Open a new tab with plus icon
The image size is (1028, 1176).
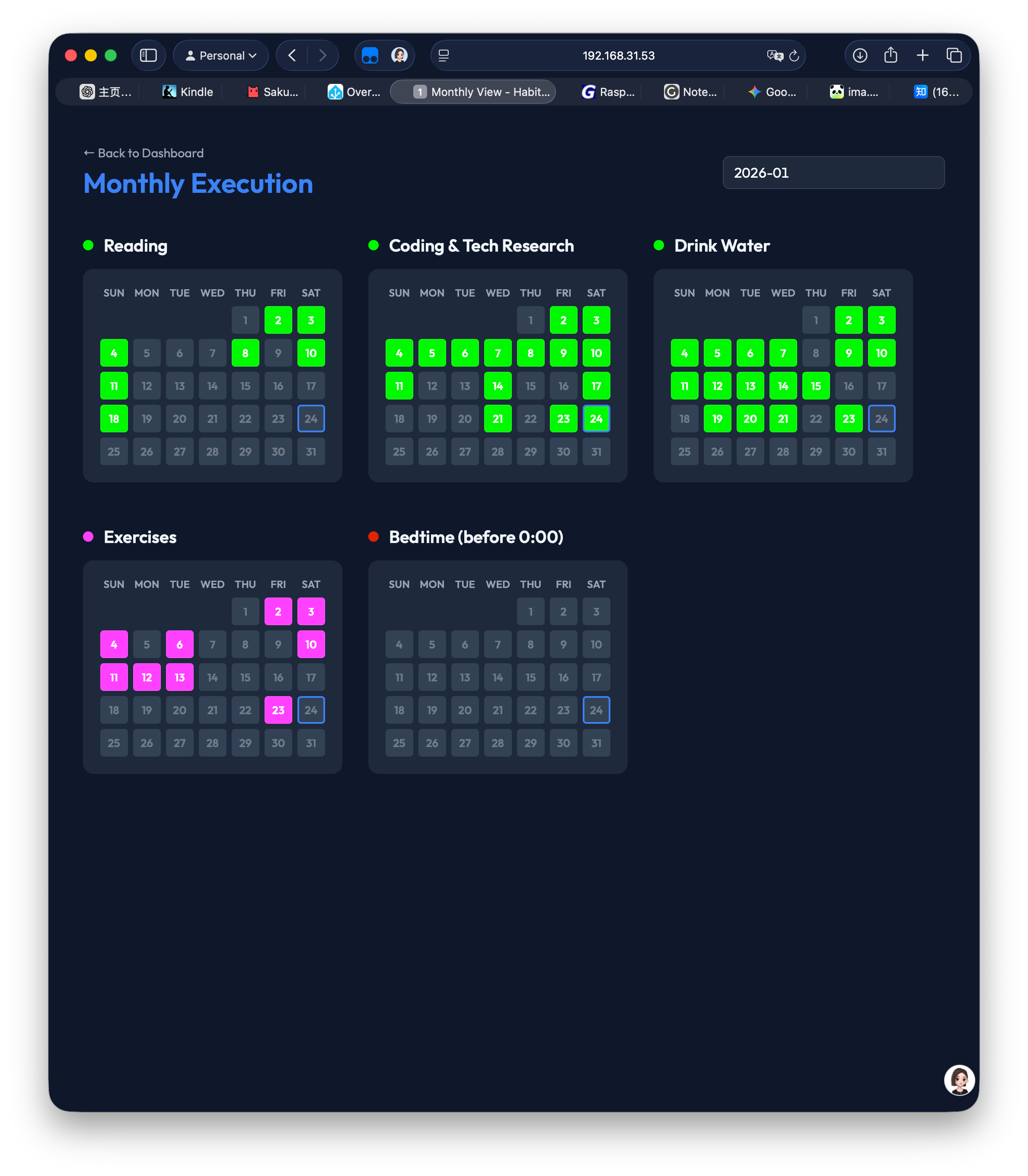tap(923, 56)
